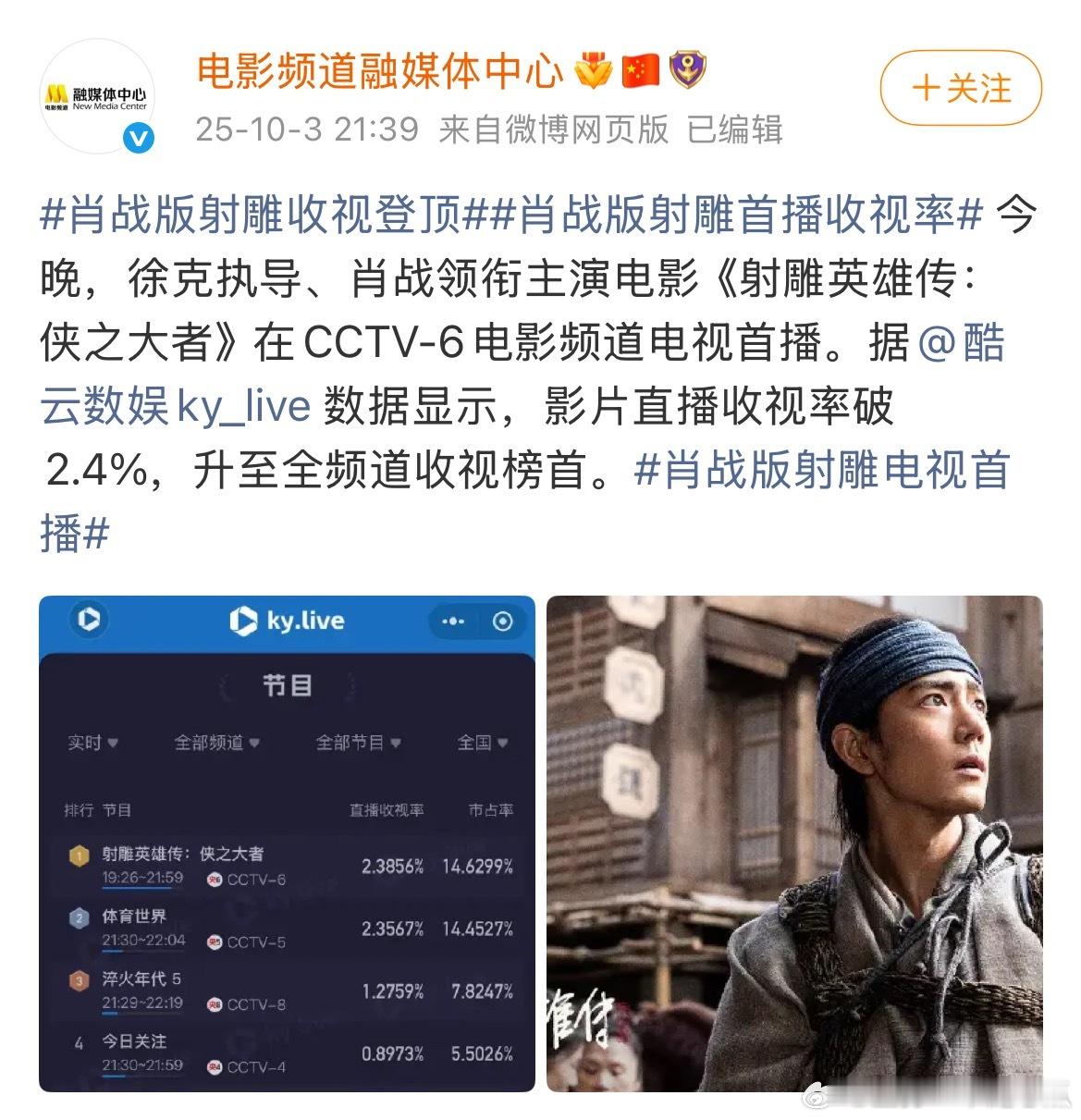
Task: Click the three-dots menu in ky.live header
Action: tap(453, 622)
